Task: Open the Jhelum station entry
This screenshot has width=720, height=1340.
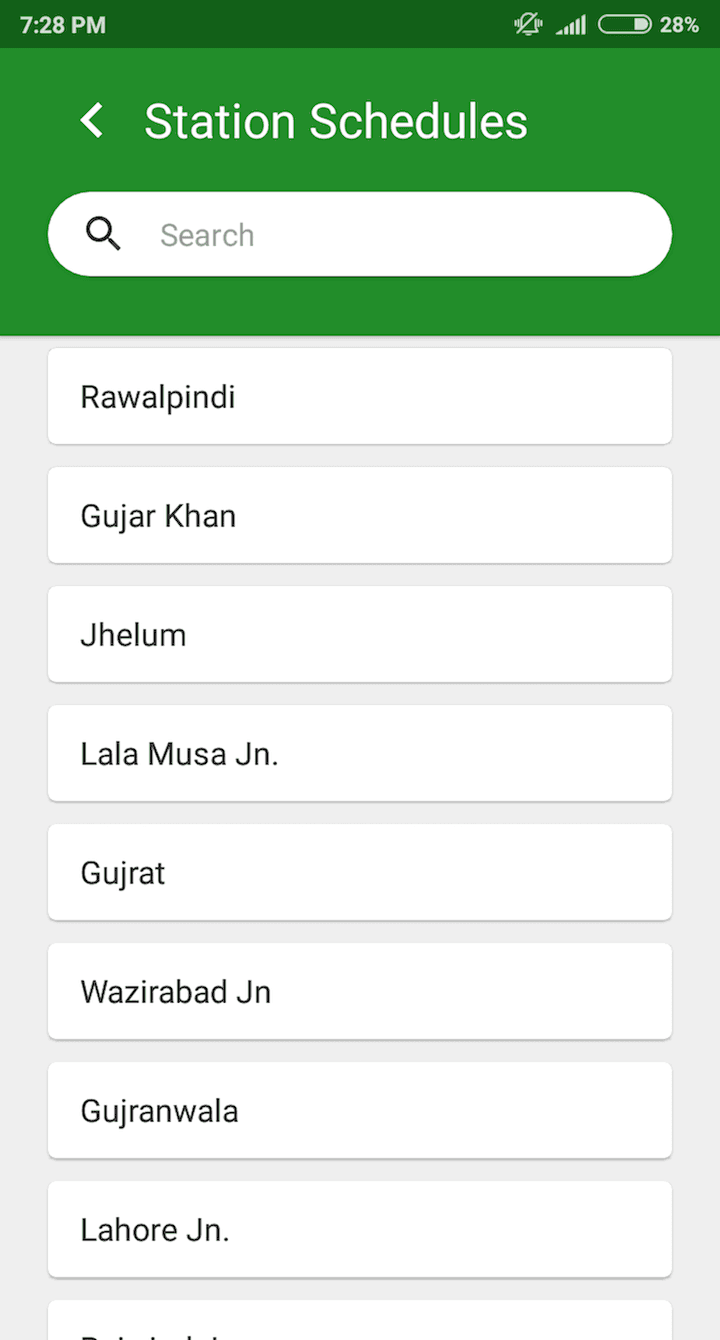Action: (360, 634)
